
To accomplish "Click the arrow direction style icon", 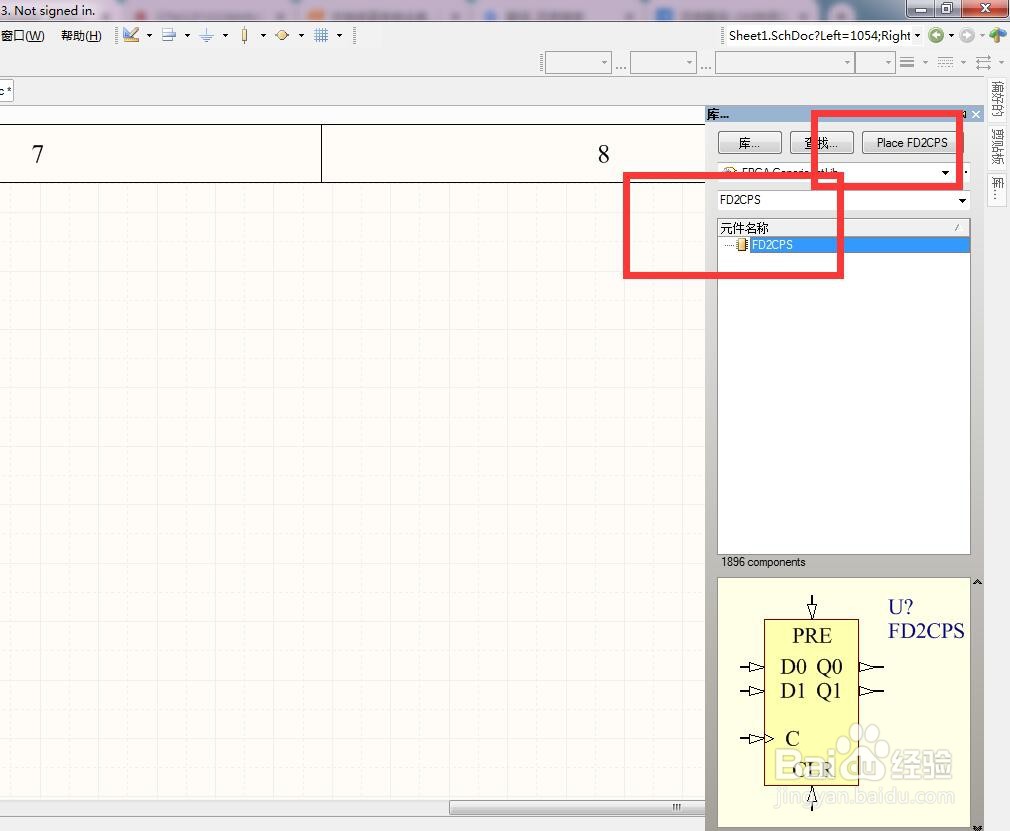I will point(983,62).
